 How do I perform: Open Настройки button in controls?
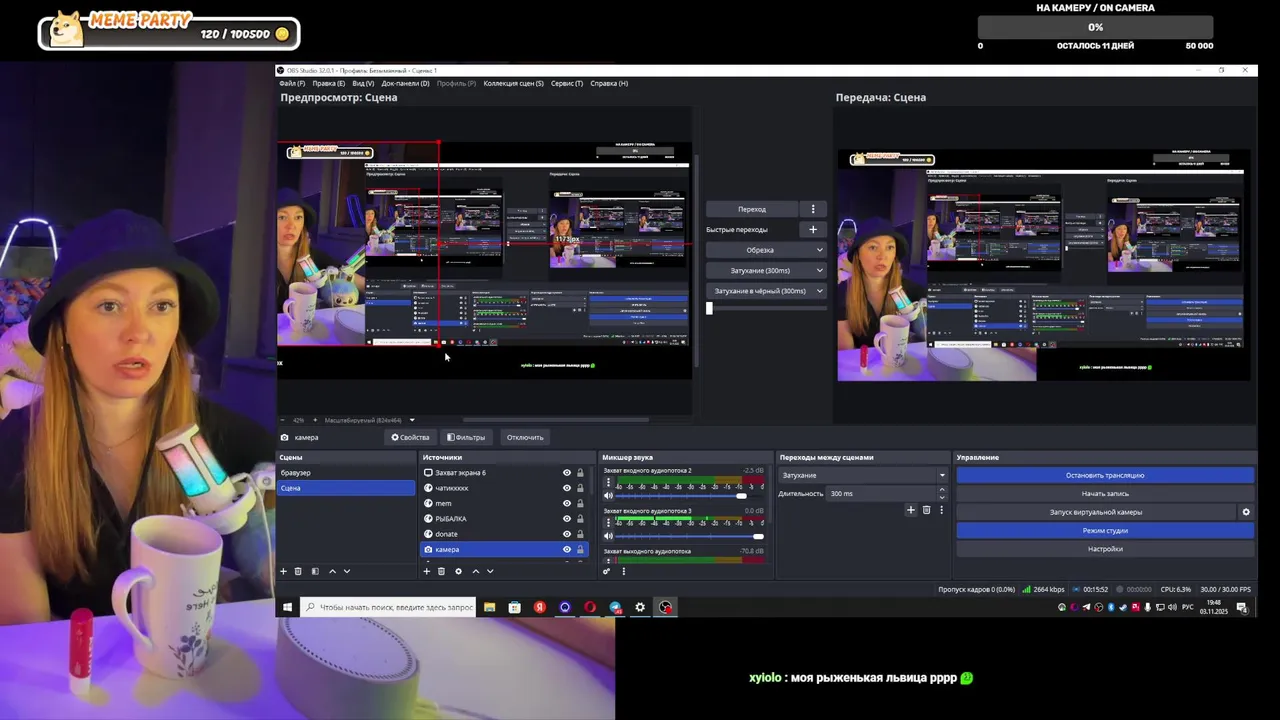1105,549
